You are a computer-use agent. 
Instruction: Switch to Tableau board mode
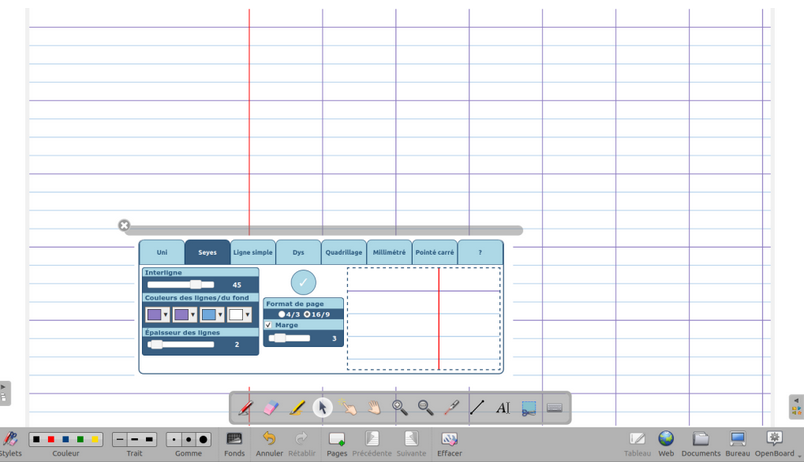pyautogui.click(x=637, y=444)
